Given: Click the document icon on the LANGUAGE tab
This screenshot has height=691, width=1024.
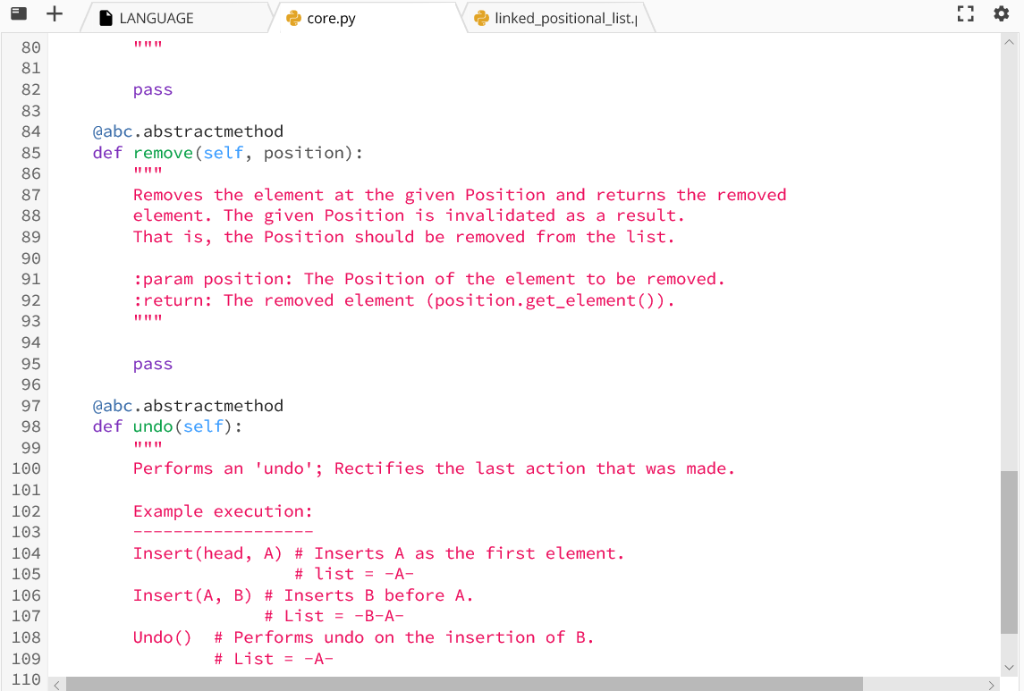Looking at the screenshot, I should pos(106,17).
